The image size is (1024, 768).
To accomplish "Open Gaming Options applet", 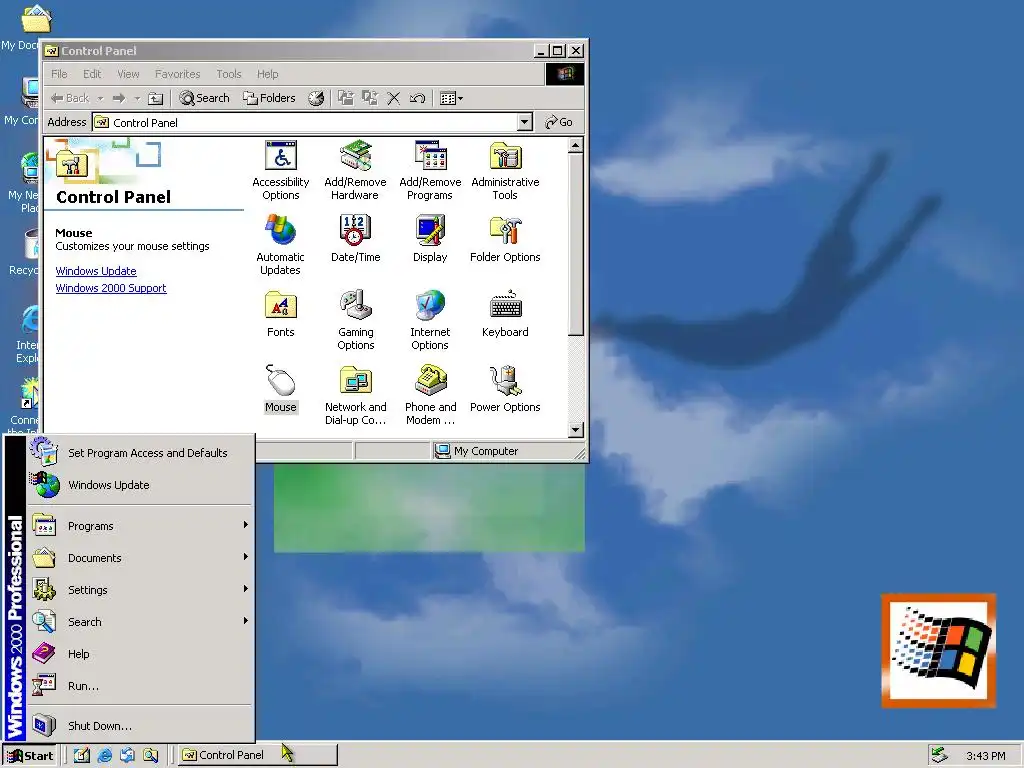I will click(x=355, y=320).
